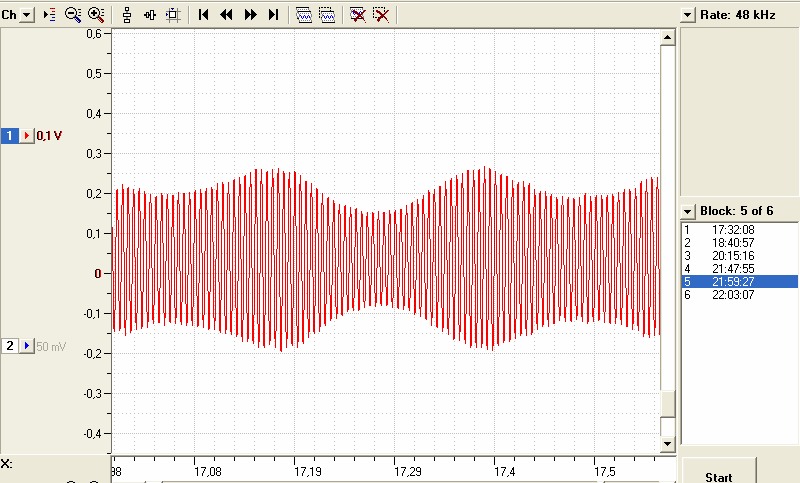Select channel 1 number box

coord(9,136)
